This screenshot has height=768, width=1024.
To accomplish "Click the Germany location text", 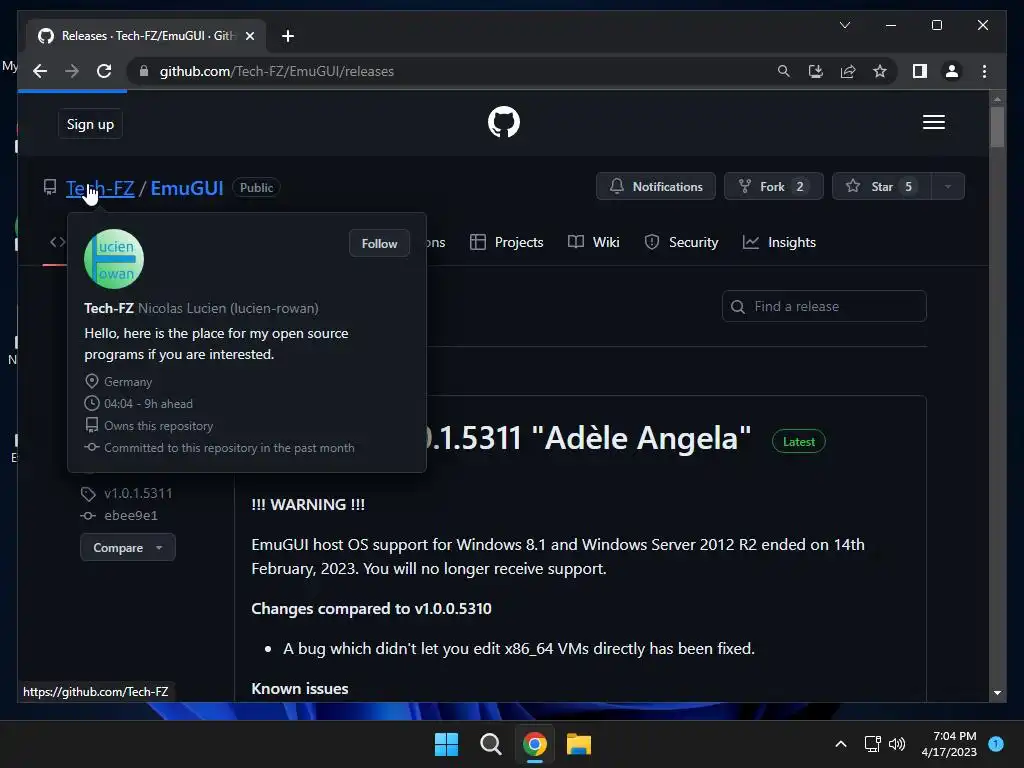I will pyautogui.click(x=128, y=382).
